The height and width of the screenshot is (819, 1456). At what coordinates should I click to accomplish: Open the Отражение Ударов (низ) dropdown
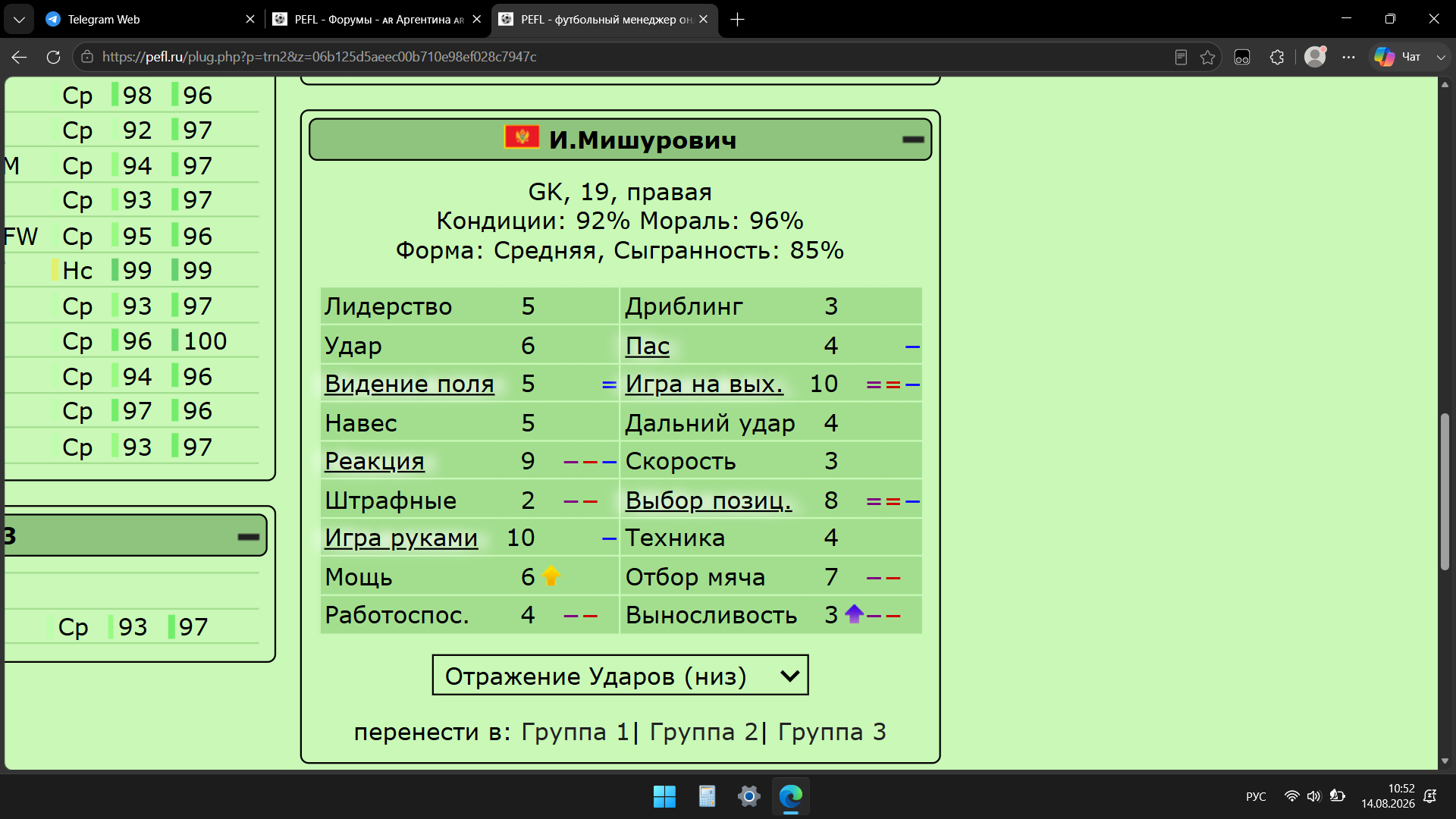pyautogui.click(x=620, y=675)
